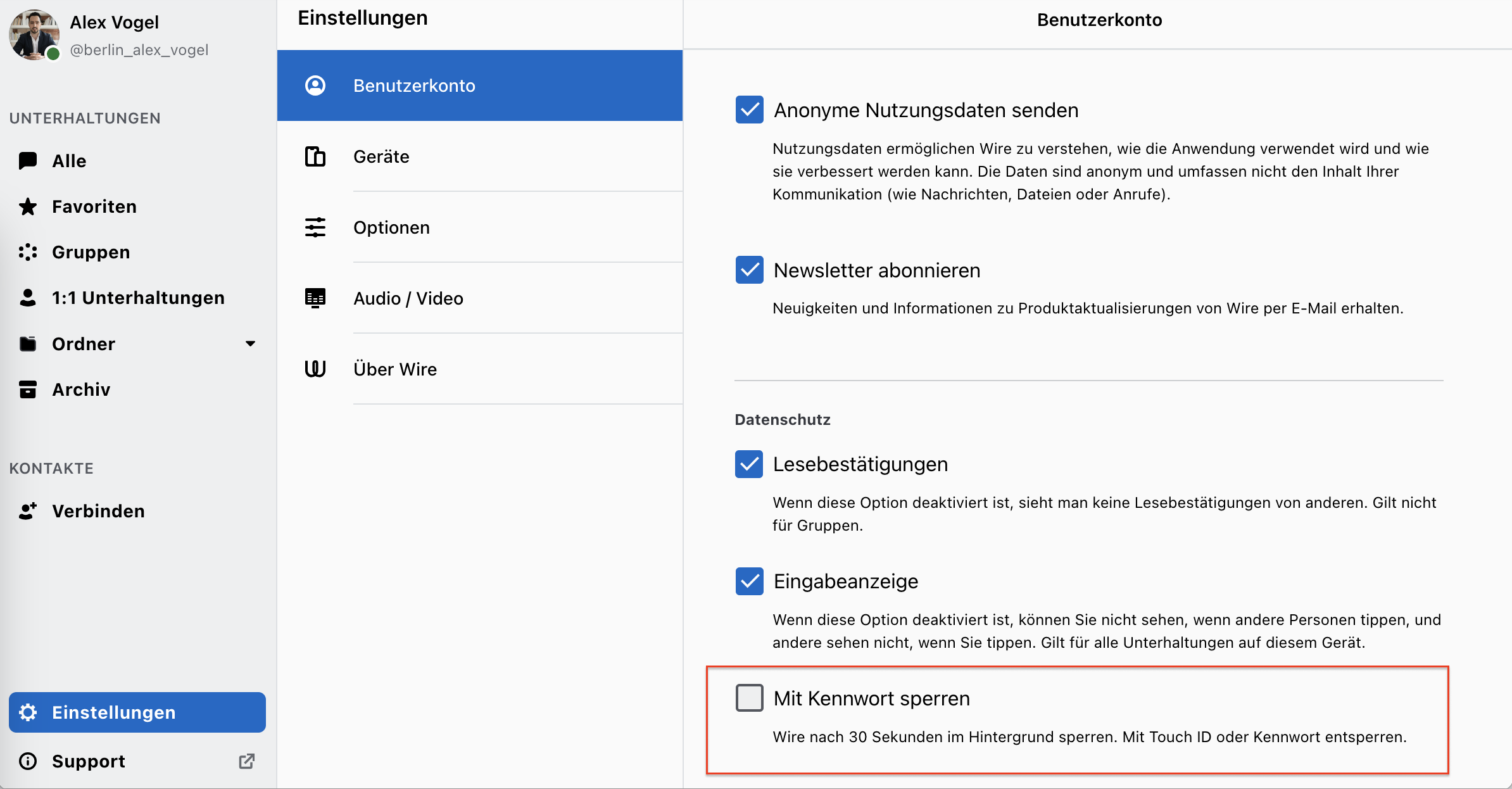1512x789 pixels.
Task: Expand the Ordner dropdown arrow
Action: pos(251,344)
